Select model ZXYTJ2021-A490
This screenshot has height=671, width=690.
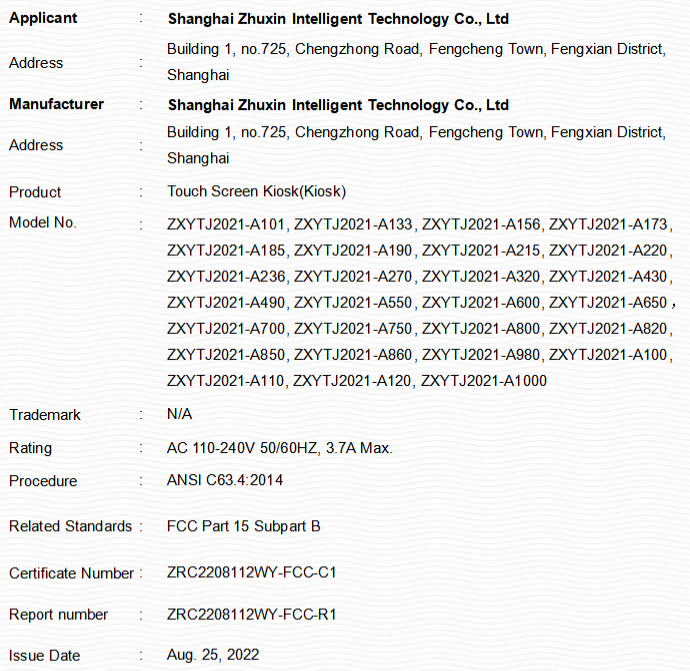[226, 303]
